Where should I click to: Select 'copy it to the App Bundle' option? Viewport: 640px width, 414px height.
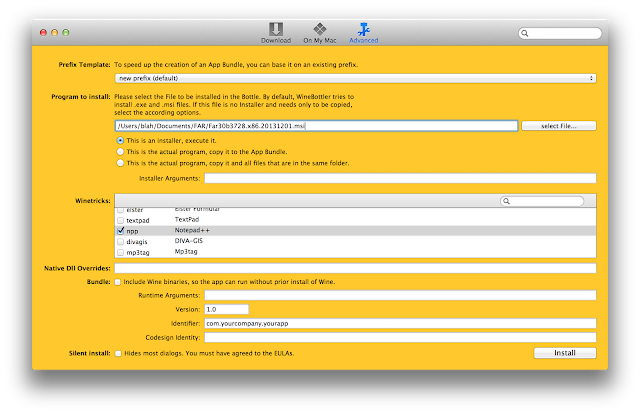120,152
